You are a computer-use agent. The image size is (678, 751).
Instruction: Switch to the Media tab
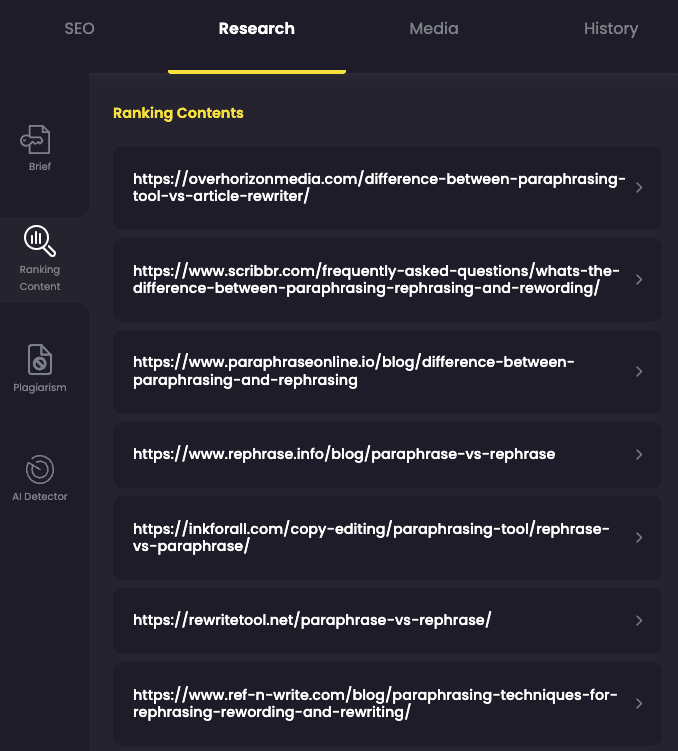coord(434,29)
